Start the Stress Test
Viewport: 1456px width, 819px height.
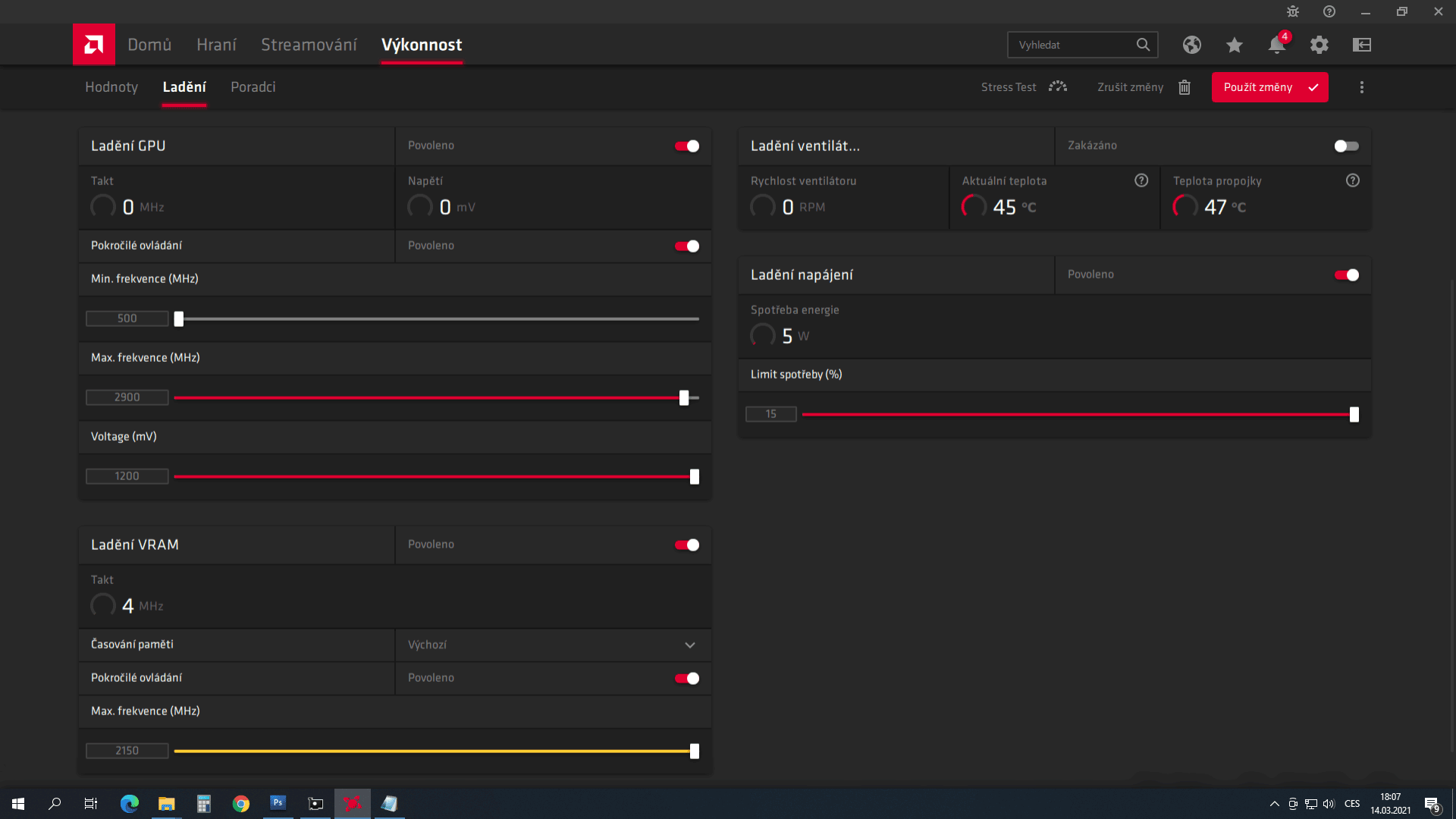[1009, 87]
